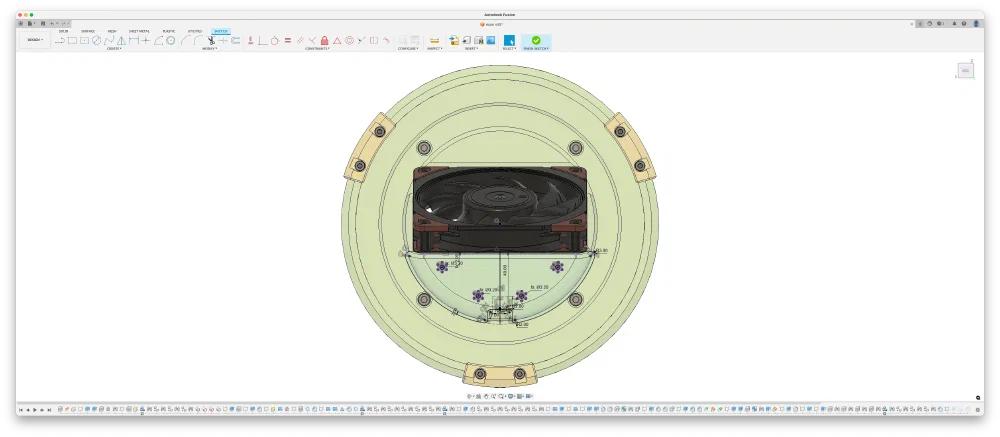
Task: Select the sketch Point tool
Action: (x=145, y=40)
